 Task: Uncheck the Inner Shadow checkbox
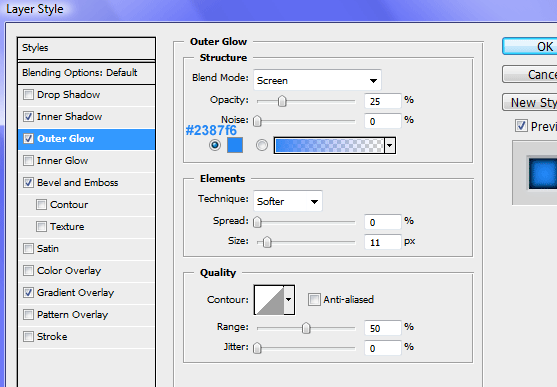point(28,117)
